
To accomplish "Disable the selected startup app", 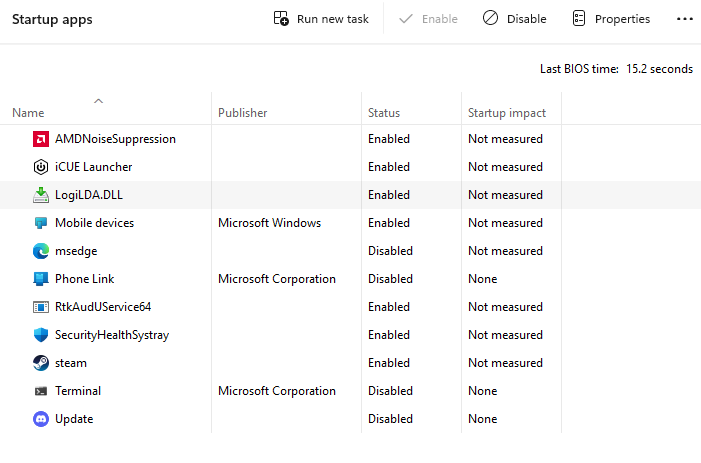I will (515, 19).
